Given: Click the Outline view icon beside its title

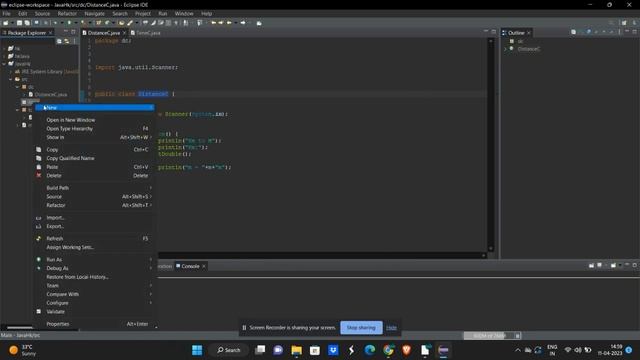Looking at the screenshot, I should pyautogui.click(x=504, y=33).
